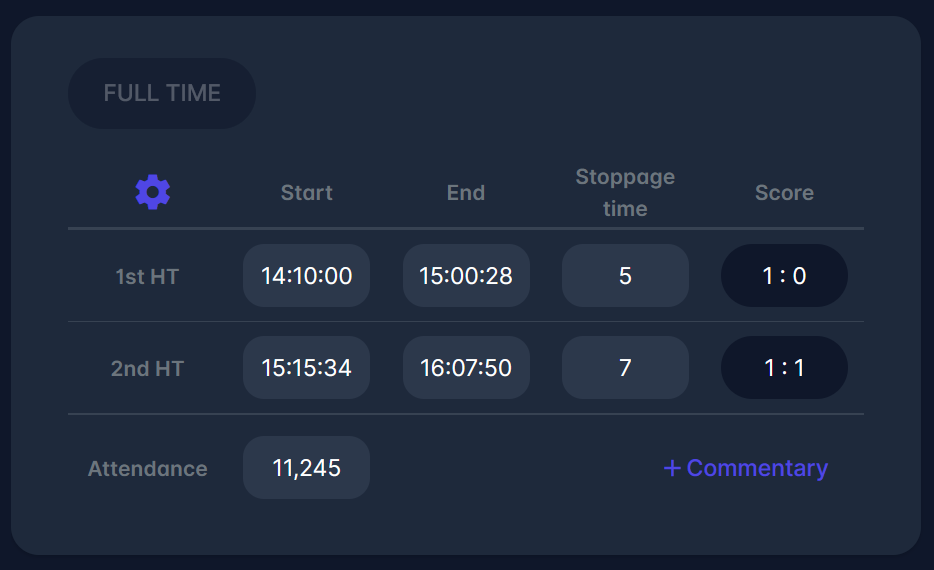
Task: Edit the 1st HT end time 15:00:28
Action: click(466, 276)
